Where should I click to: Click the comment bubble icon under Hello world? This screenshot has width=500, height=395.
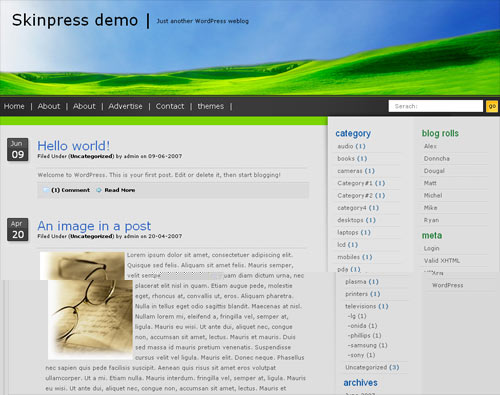tap(46, 190)
